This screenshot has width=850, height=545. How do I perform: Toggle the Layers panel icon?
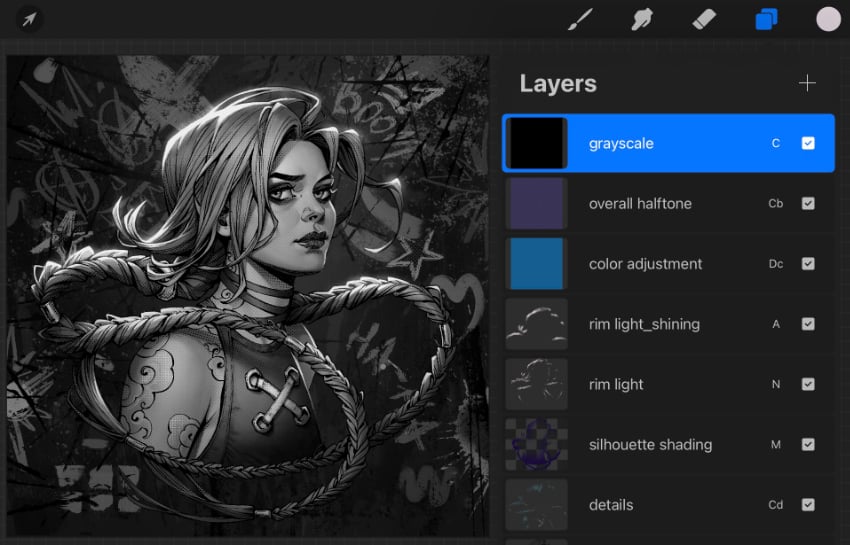tap(767, 20)
